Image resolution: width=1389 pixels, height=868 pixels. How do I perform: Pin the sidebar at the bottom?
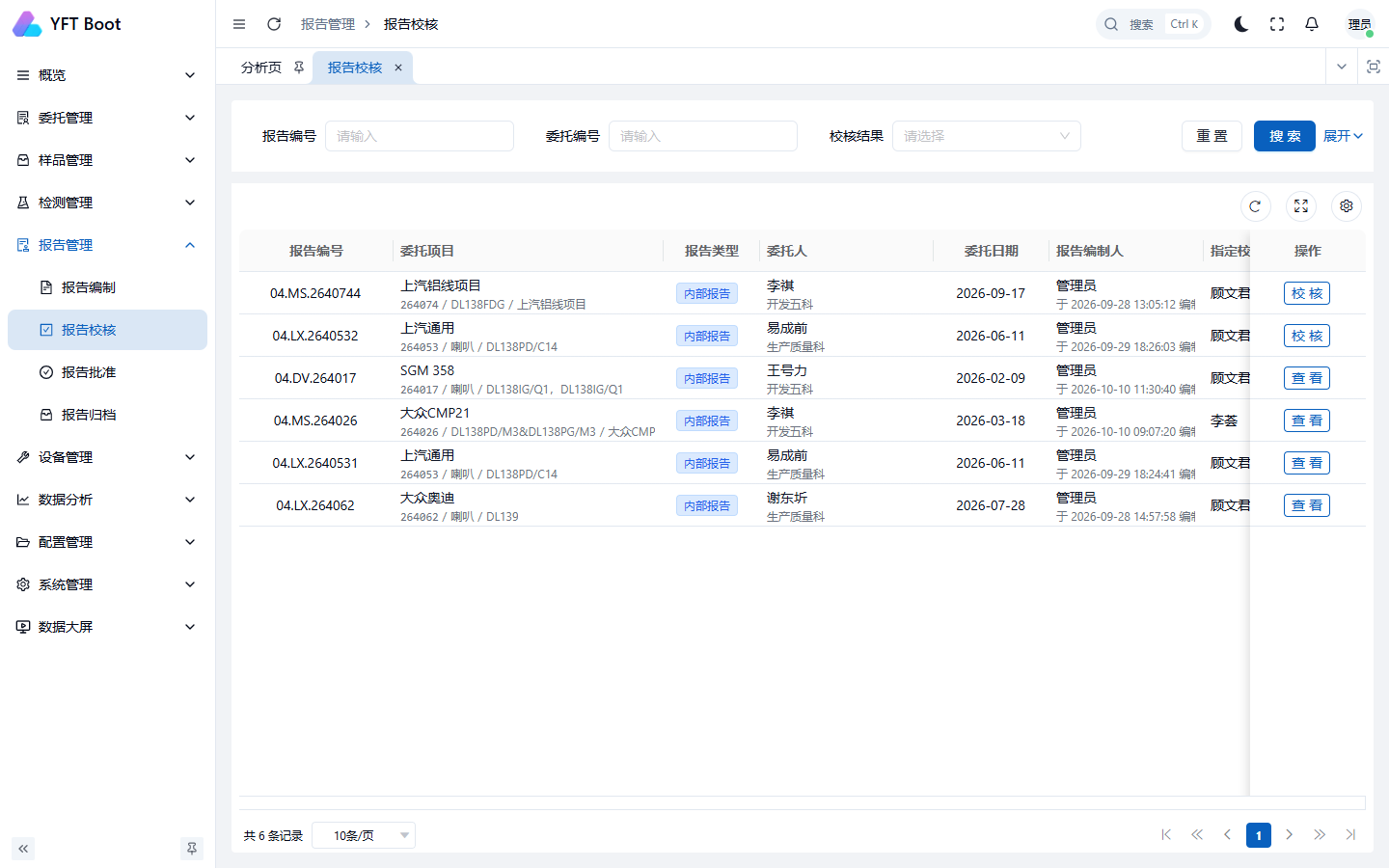[x=192, y=849]
